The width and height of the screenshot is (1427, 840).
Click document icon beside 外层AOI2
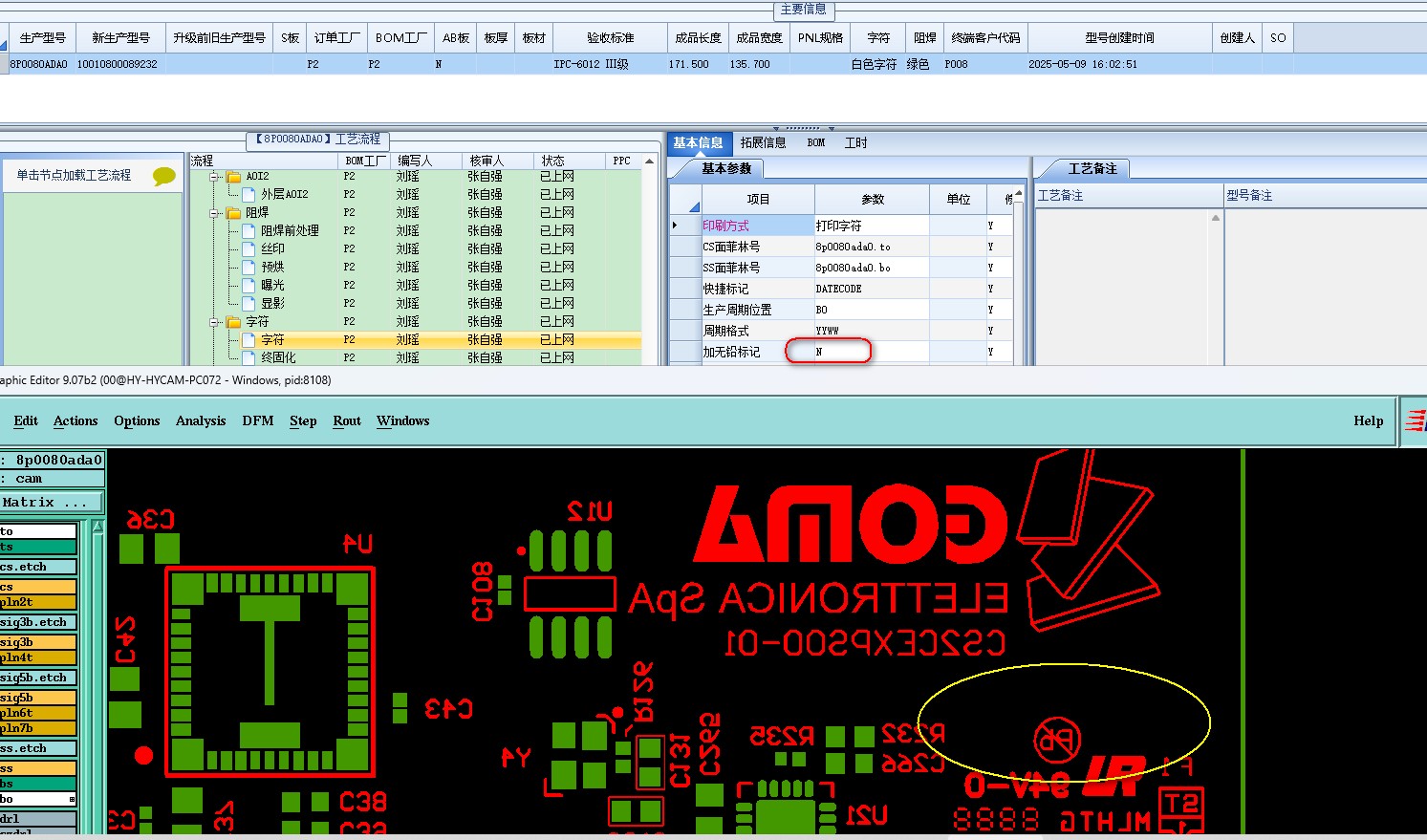[249, 195]
